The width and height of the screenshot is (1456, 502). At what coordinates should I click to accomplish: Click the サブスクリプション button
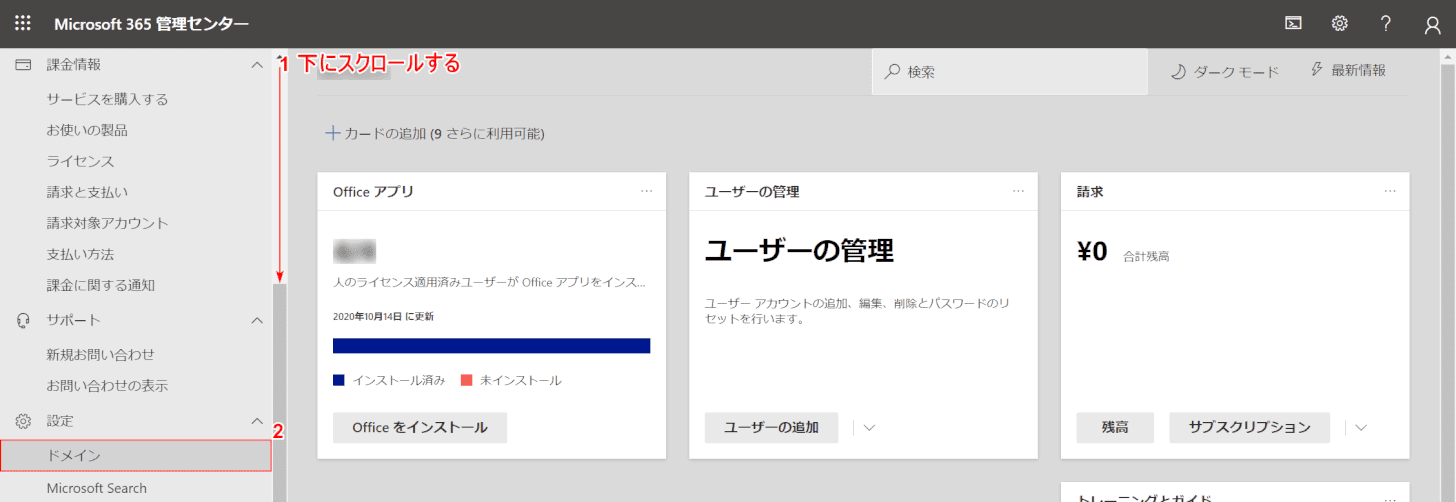tap(1249, 427)
